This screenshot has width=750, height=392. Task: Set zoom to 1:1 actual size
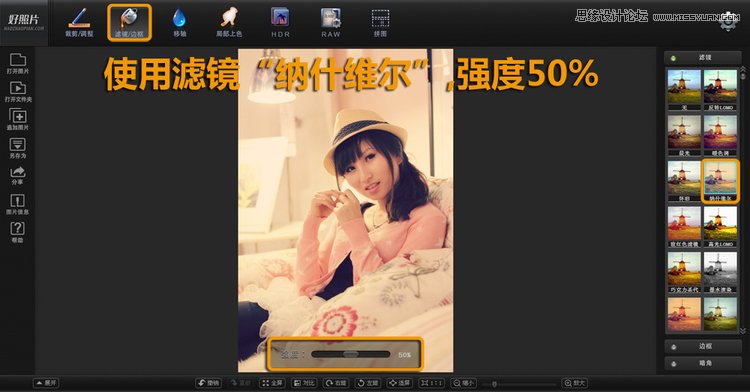coord(431,383)
